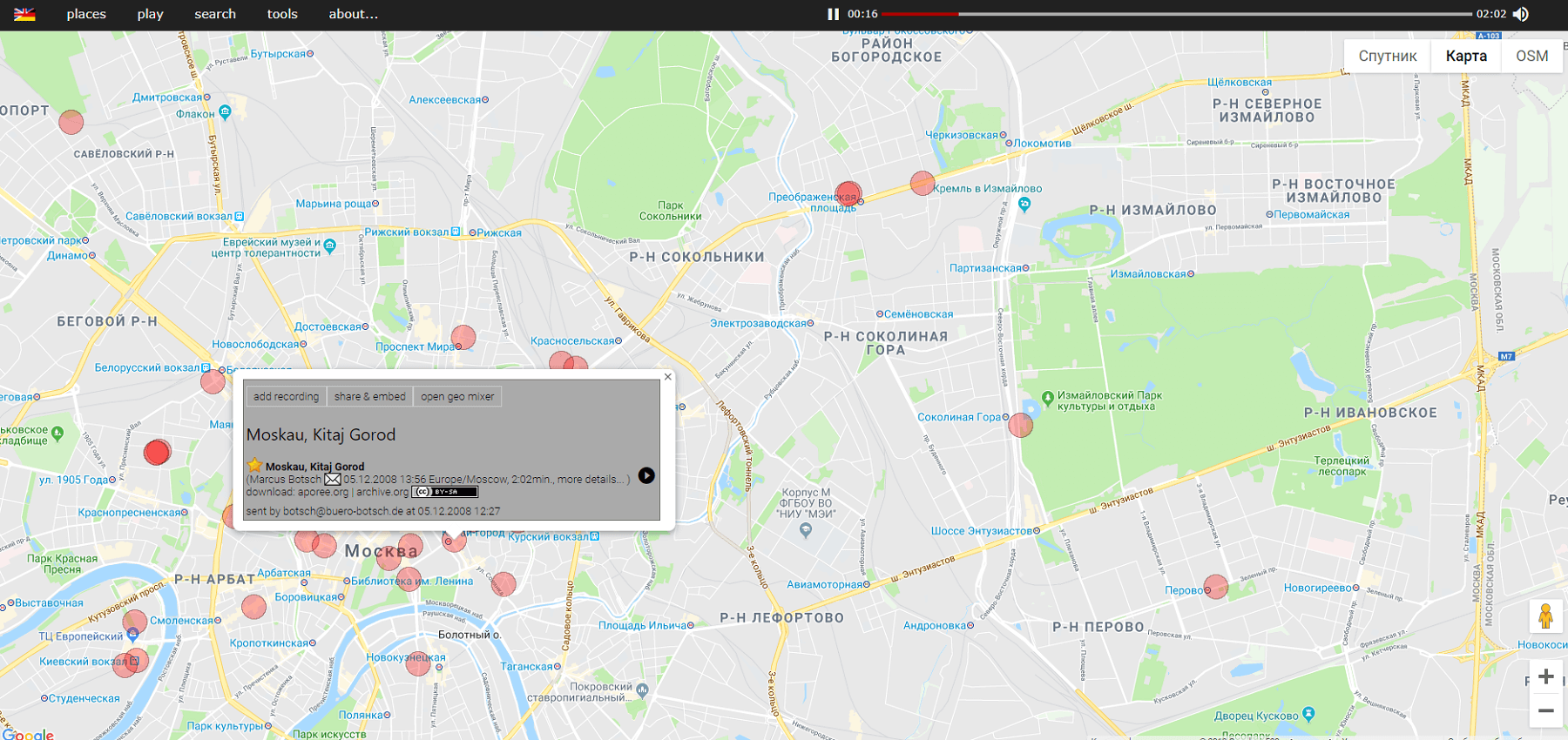
Task: Open the geo mixer
Action: pyautogui.click(x=457, y=396)
